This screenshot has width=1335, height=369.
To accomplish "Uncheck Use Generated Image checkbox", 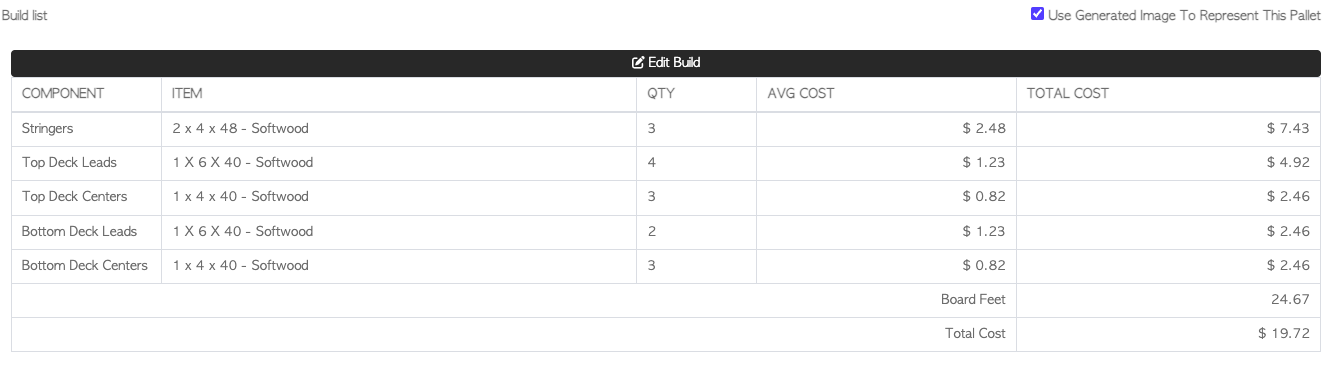I will 1038,14.
